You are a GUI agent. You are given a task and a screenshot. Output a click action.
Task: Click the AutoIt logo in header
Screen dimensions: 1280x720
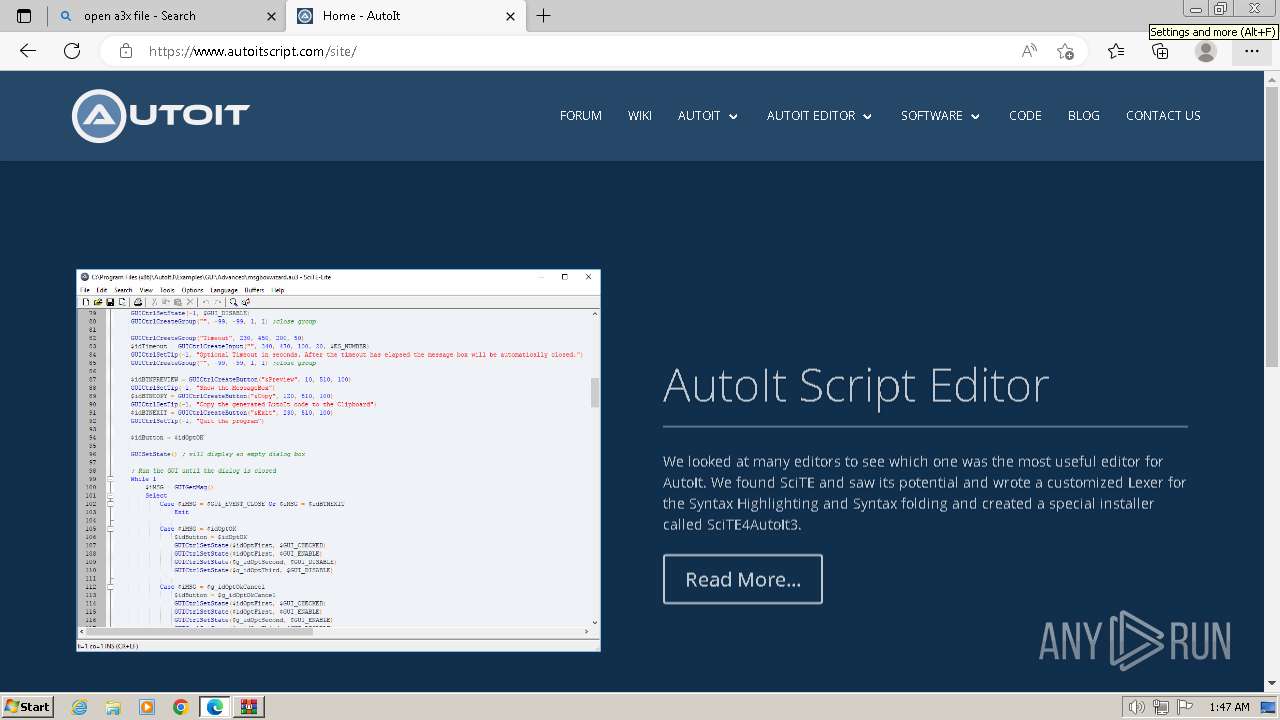[160, 116]
